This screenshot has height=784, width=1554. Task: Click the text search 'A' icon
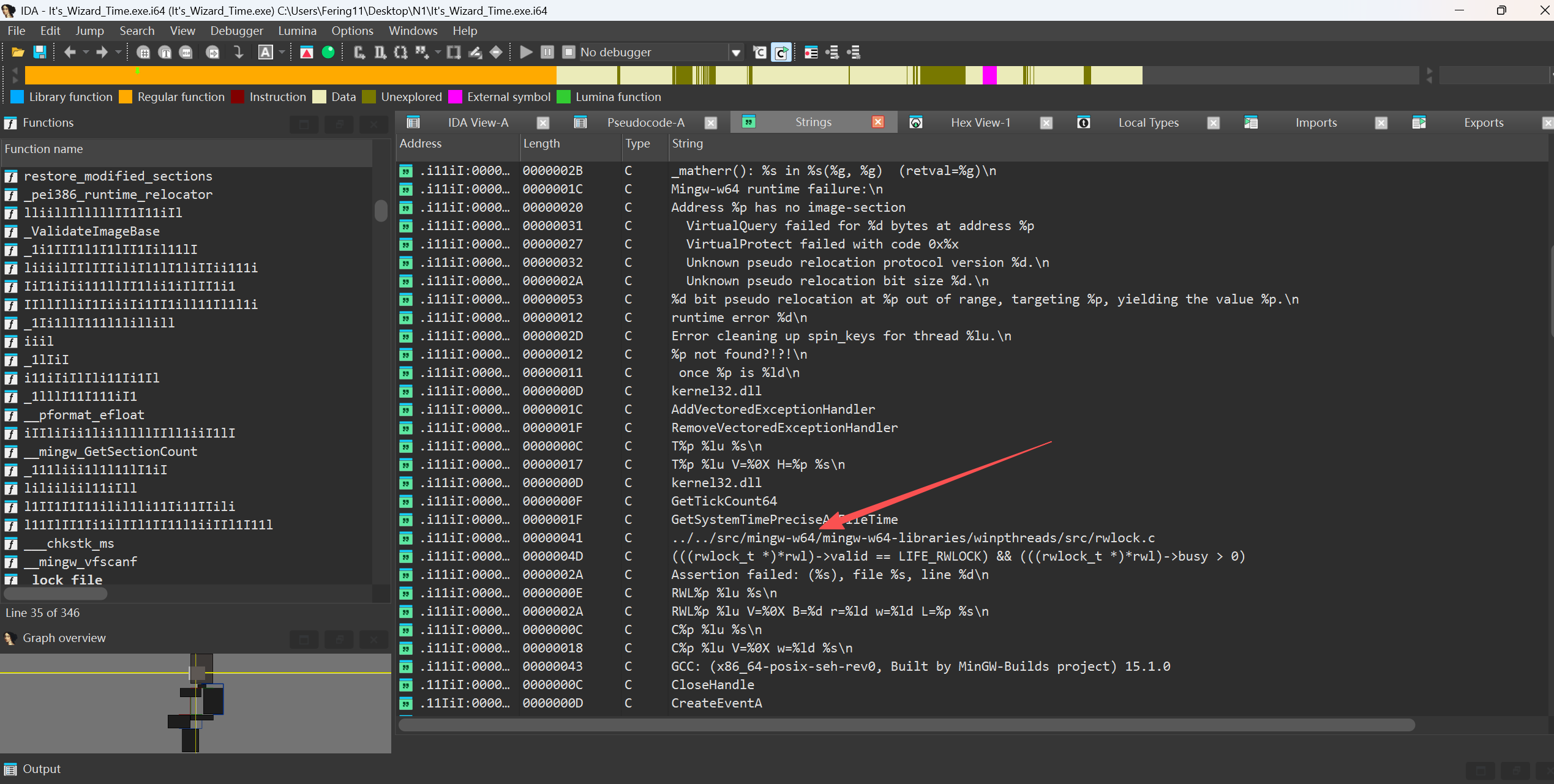click(265, 52)
